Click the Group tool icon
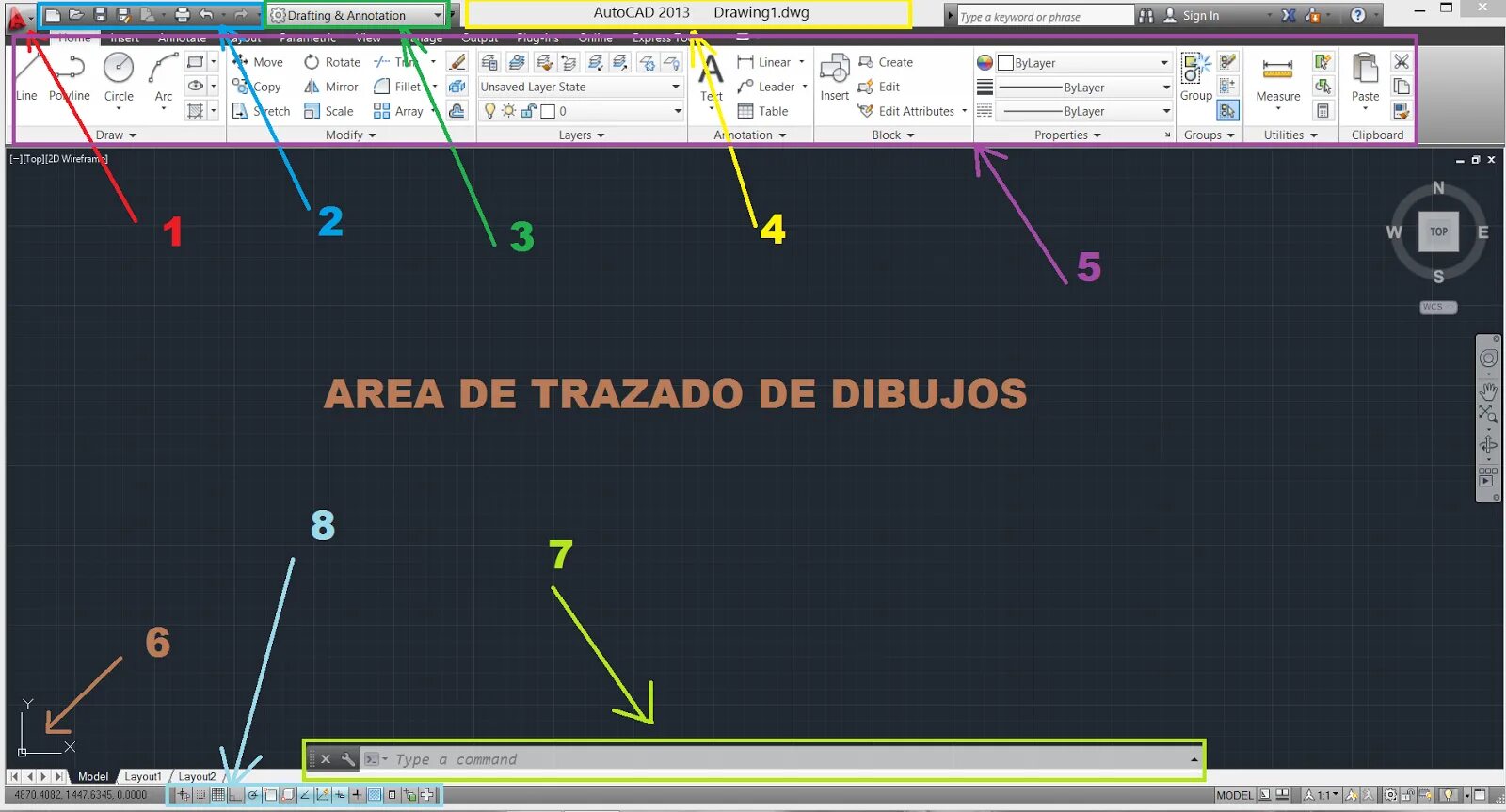1506x812 pixels. (x=1196, y=69)
